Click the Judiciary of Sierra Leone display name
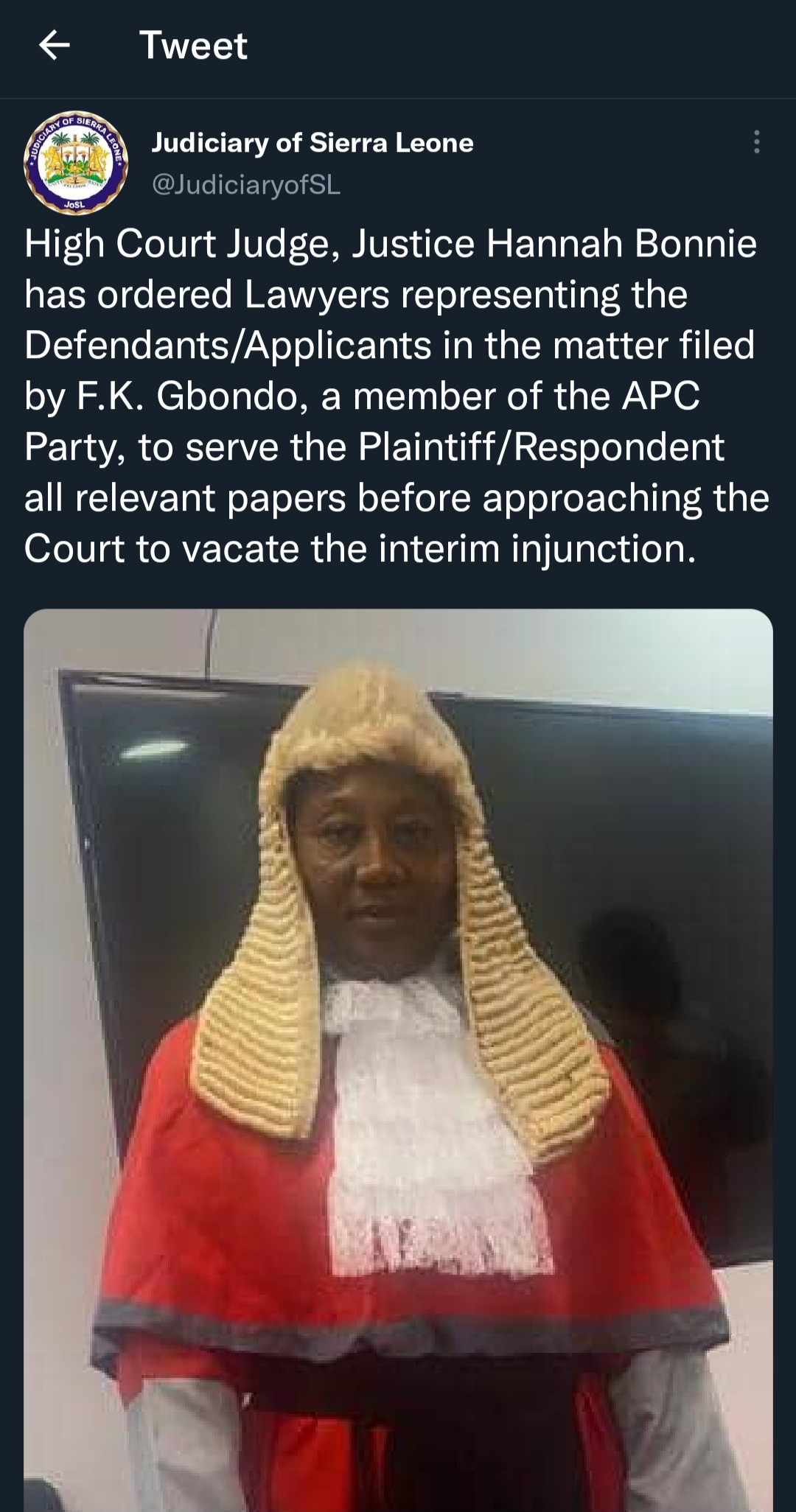Screen dimensions: 796x1512 313,142
